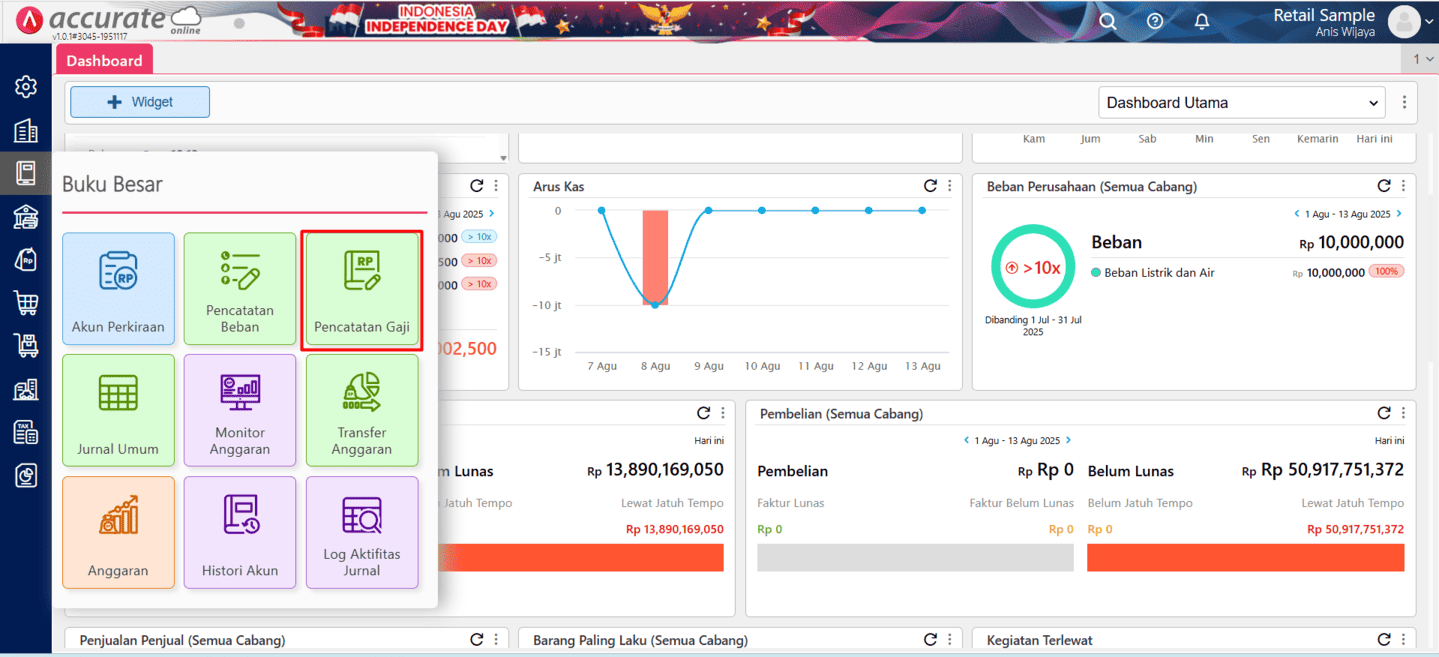1439x657 pixels.
Task: Go to next period in Pembelian widget
Action: tap(1068, 440)
